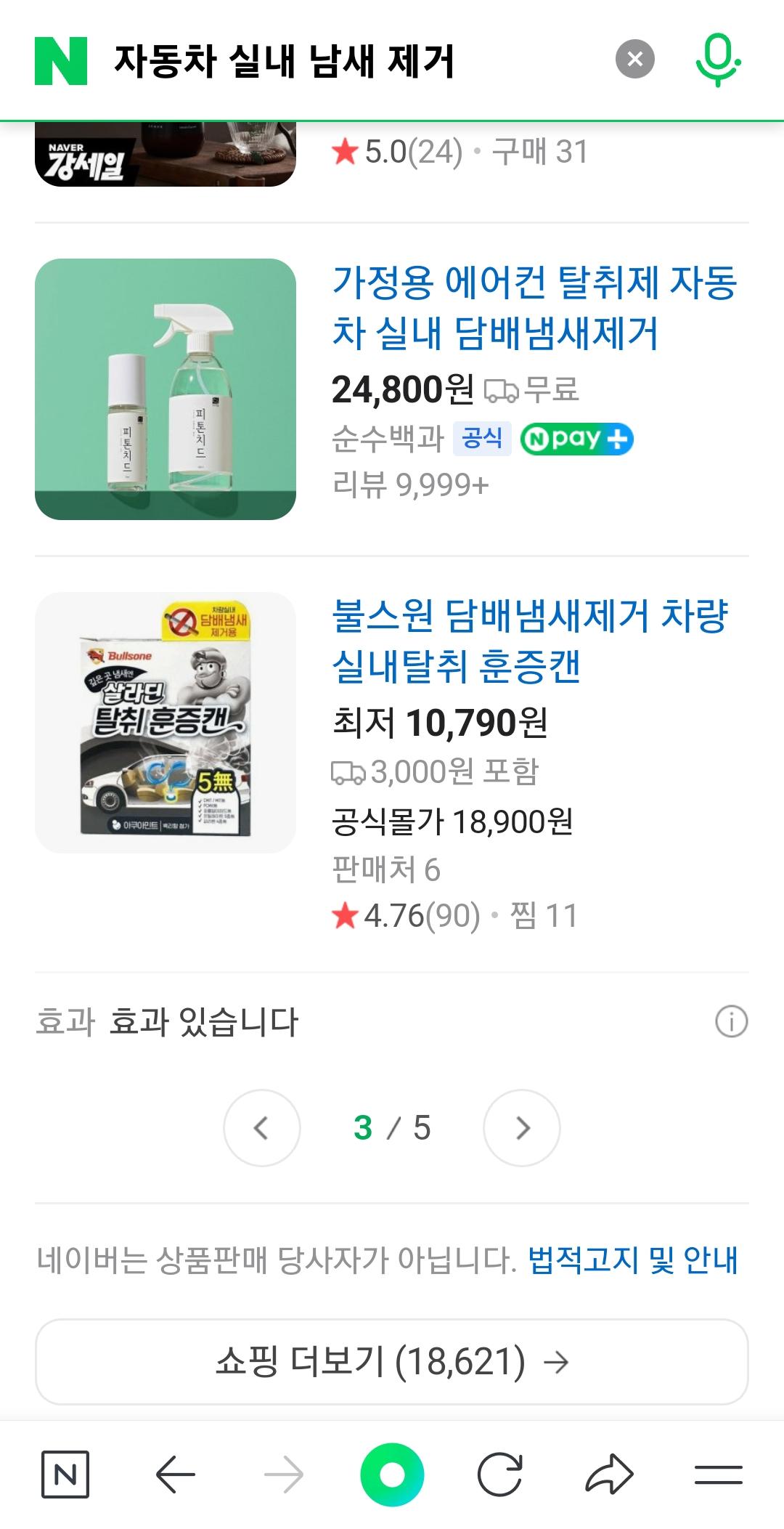Image resolution: width=784 pixels, height=1529 pixels.
Task: Open the 법적고지 및 안내 link
Action: (632, 1260)
